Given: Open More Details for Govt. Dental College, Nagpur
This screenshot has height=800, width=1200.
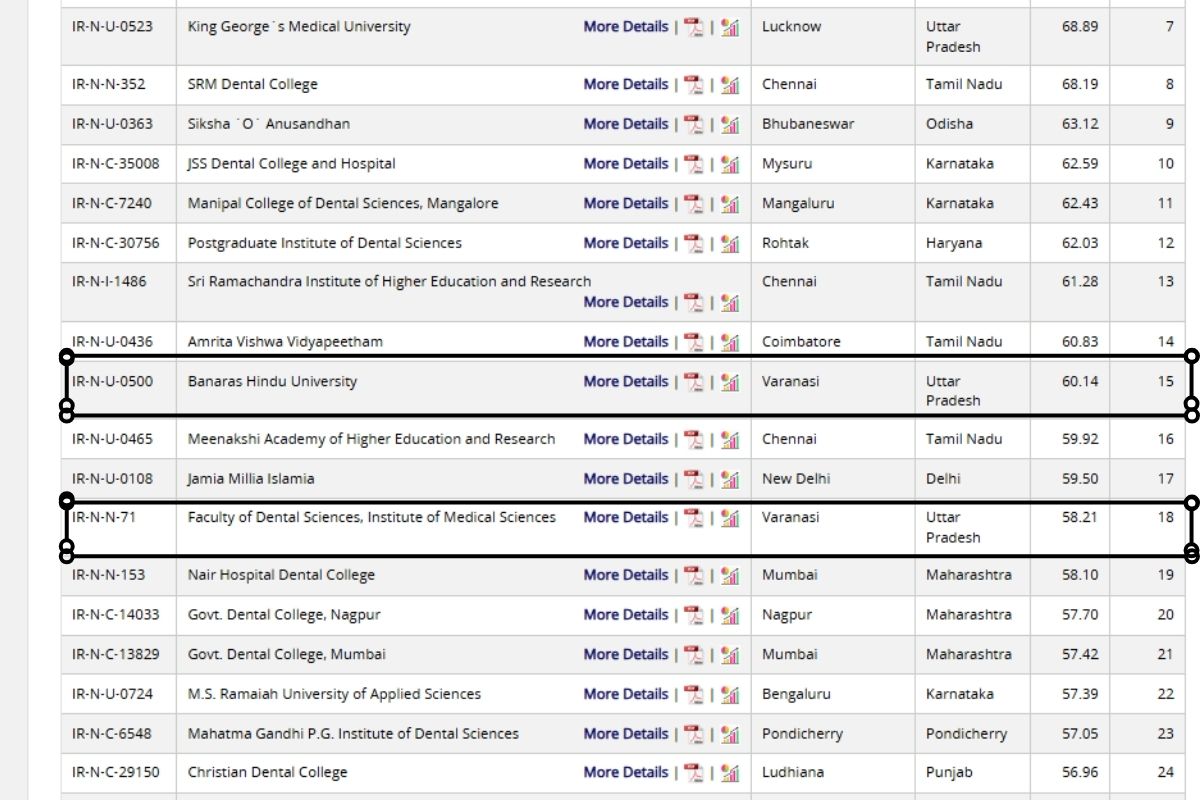Looking at the screenshot, I should [626, 614].
